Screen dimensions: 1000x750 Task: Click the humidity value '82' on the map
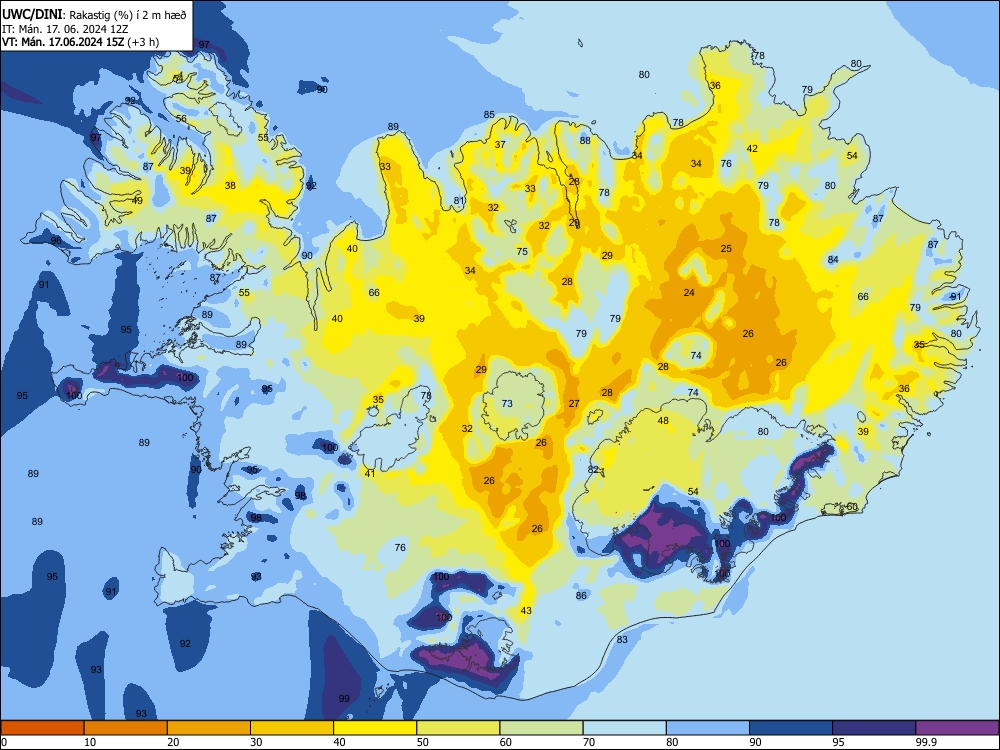click(593, 469)
